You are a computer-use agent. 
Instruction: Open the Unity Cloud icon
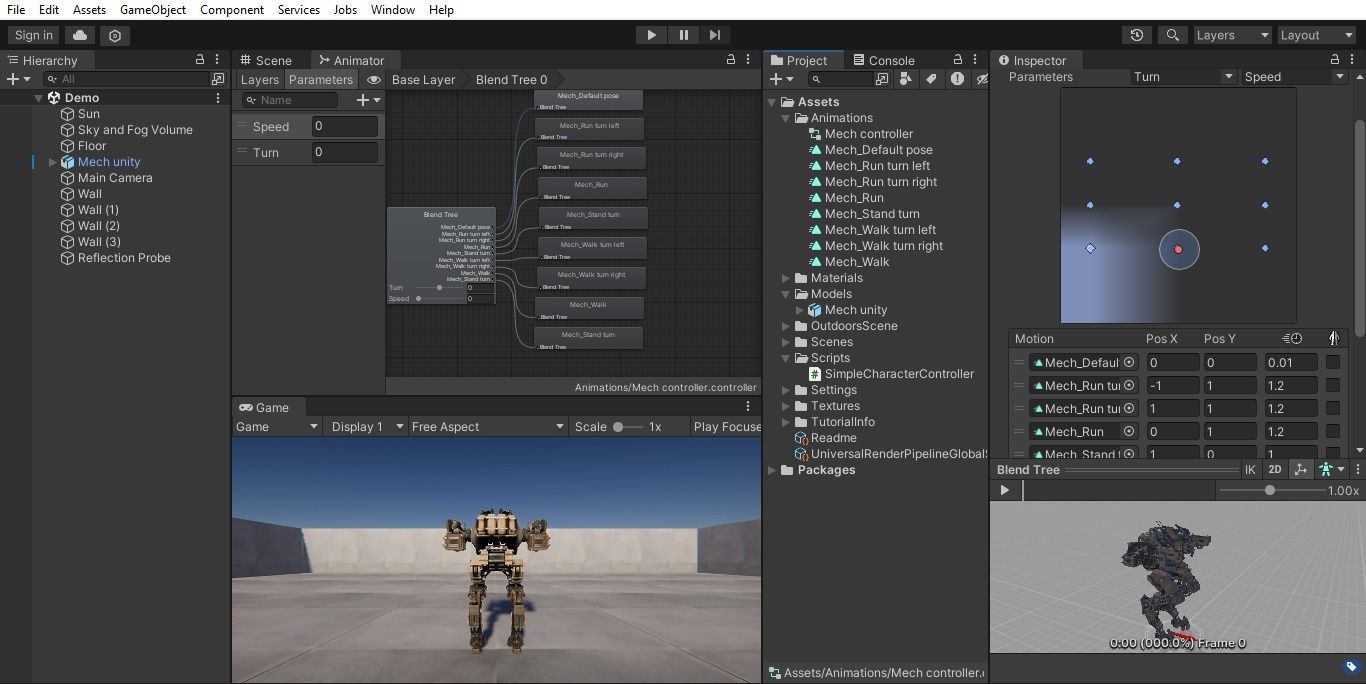(x=80, y=35)
